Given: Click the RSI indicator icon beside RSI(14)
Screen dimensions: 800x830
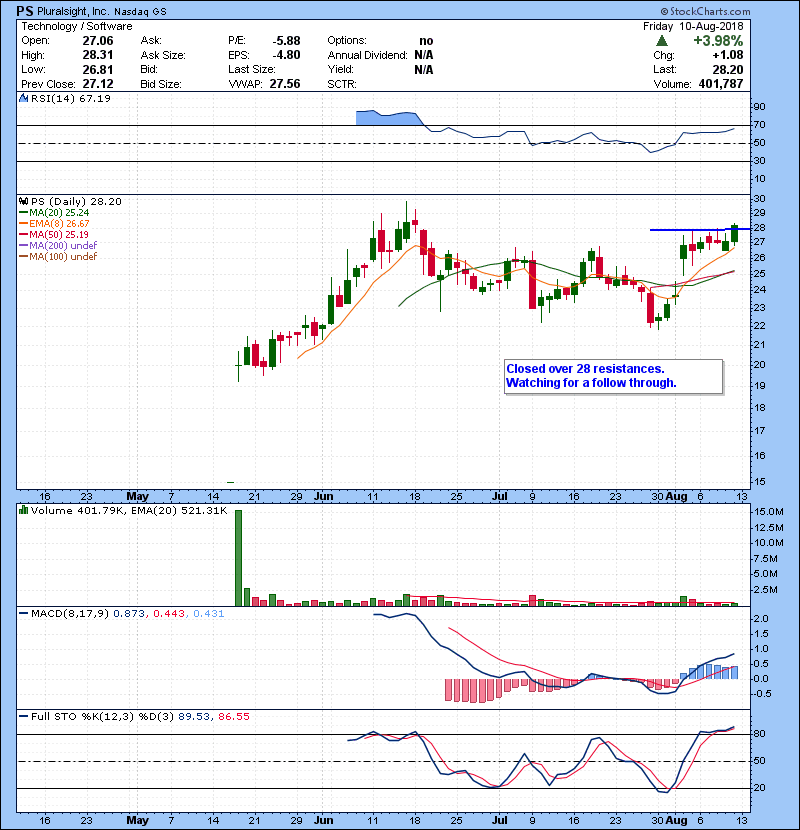Looking at the screenshot, I should click(x=23, y=98).
